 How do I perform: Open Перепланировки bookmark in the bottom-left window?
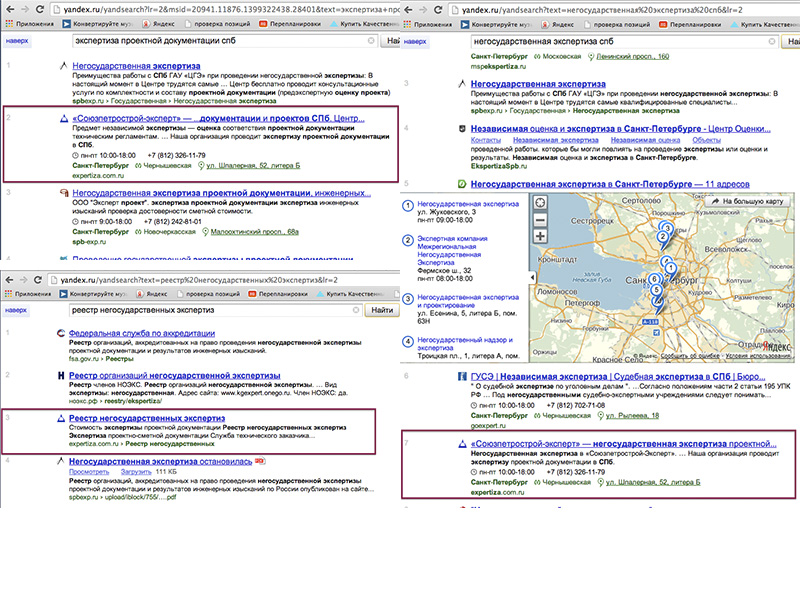click(279, 294)
